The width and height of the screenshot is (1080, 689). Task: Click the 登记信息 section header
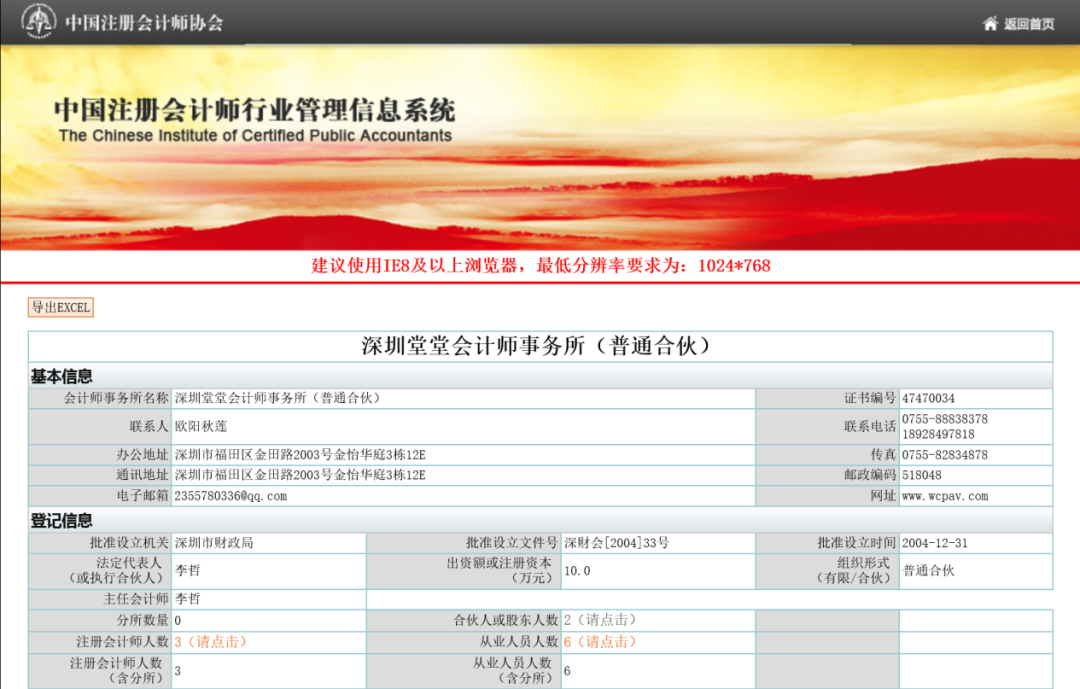tap(61, 520)
